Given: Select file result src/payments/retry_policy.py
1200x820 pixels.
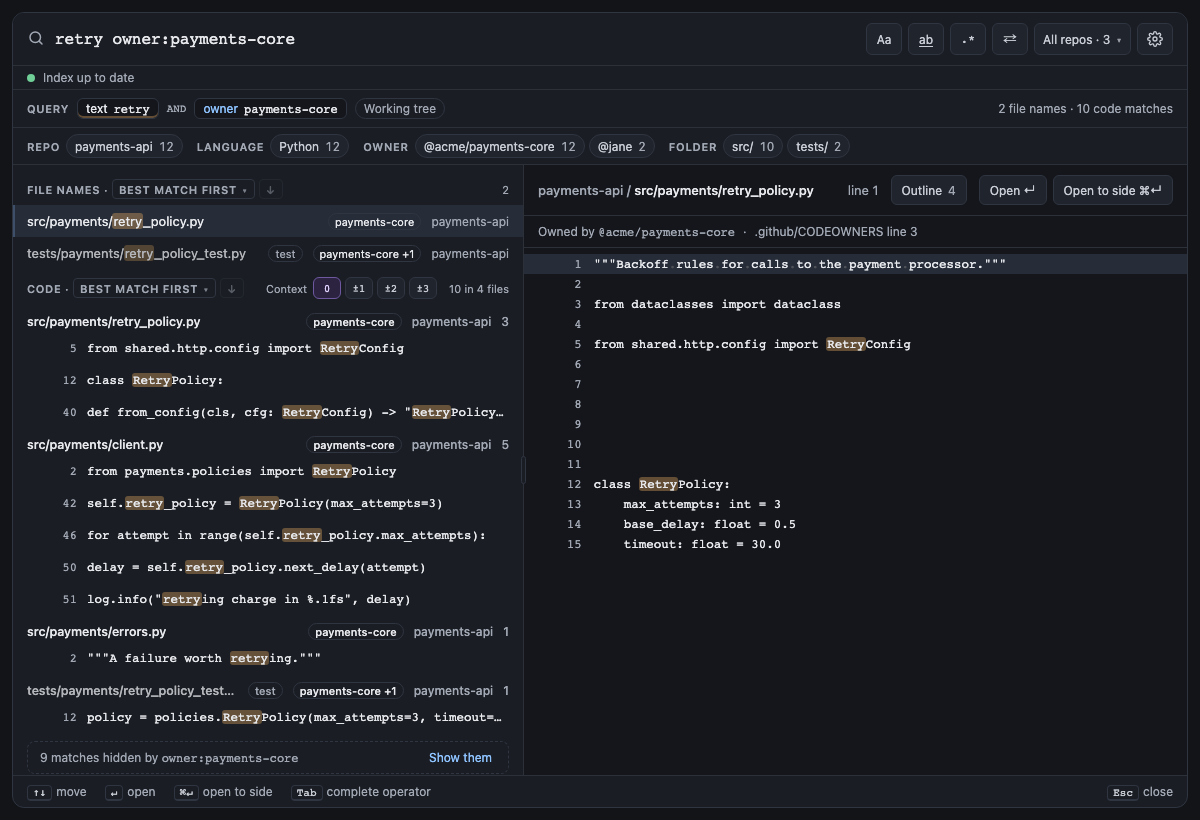Looking at the screenshot, I should pyautogui.click(x=268, y=222).
